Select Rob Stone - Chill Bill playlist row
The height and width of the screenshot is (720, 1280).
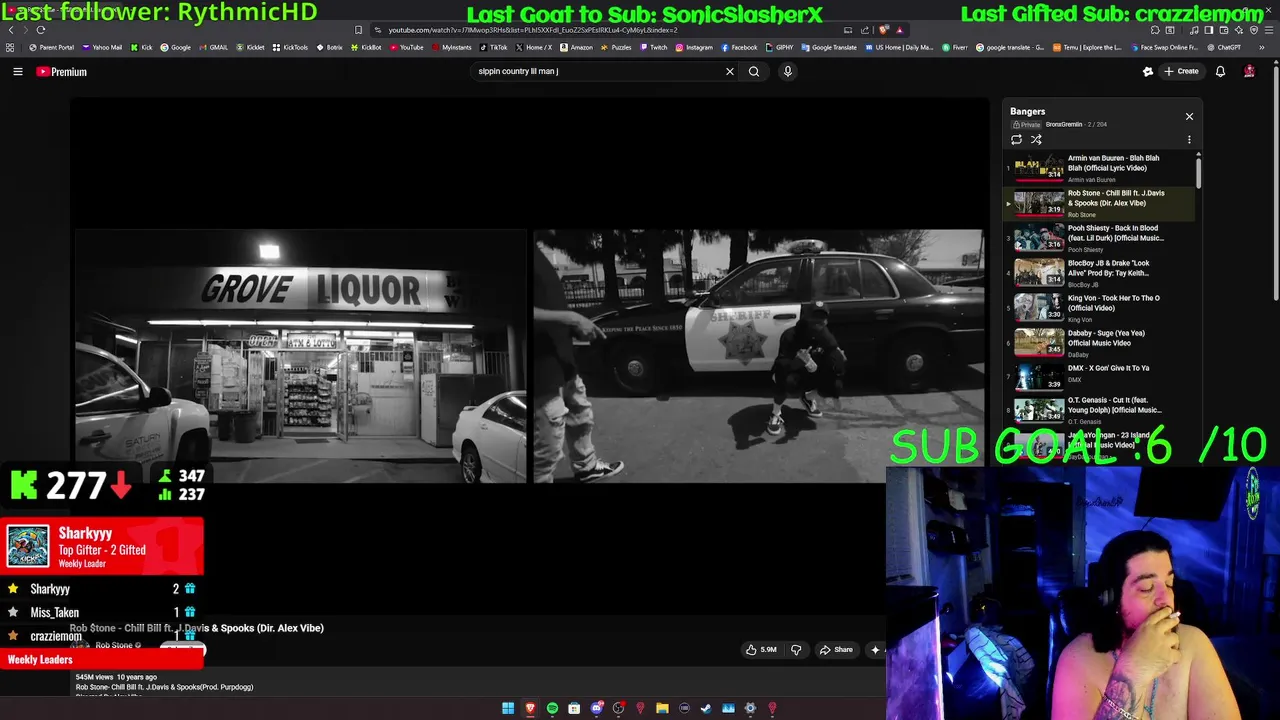1100,203
